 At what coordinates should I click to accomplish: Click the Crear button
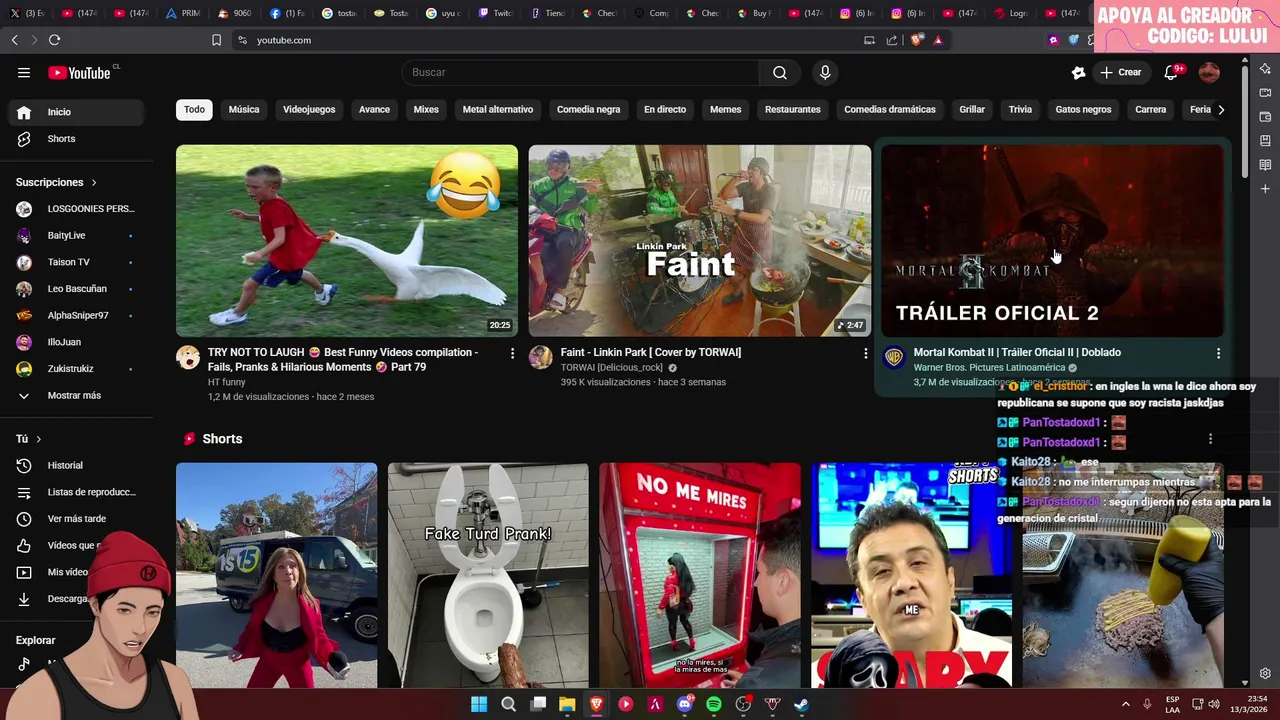click(x=1121, y=72)
